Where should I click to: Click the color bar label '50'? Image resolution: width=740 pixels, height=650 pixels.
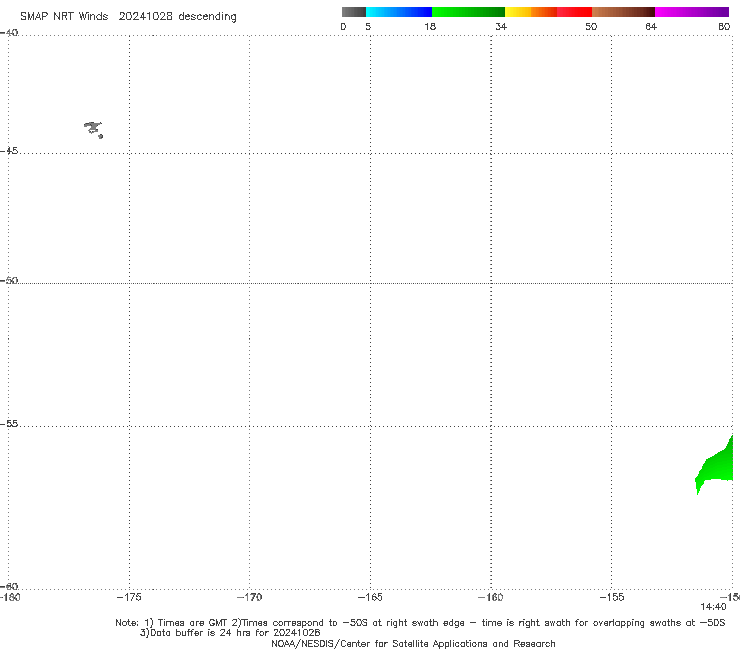point(591,27)
